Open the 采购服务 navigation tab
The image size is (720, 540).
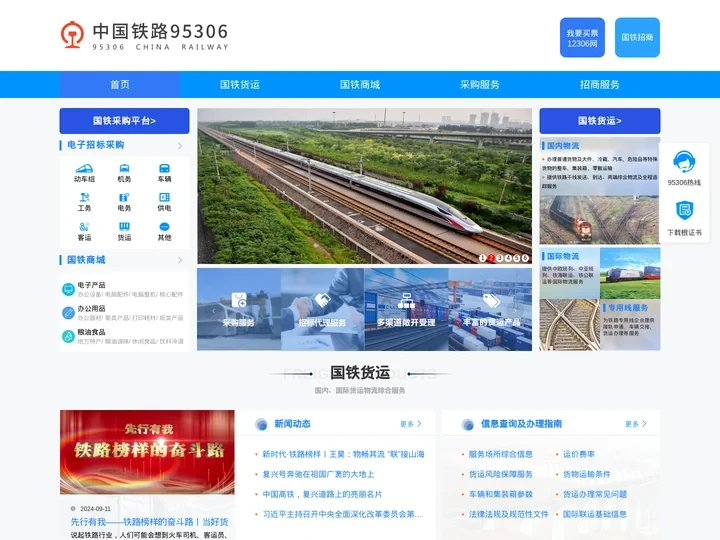click(480, 84)
